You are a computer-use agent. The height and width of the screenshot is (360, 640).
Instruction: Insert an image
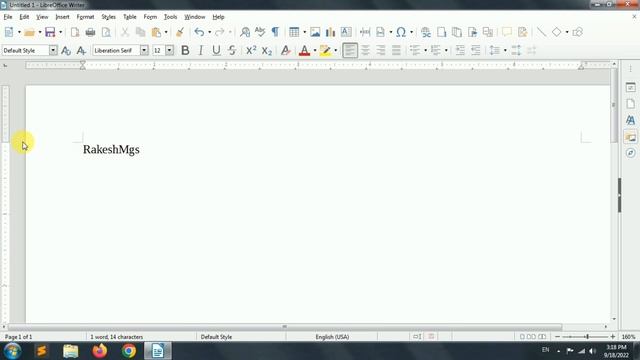point(315,32)
